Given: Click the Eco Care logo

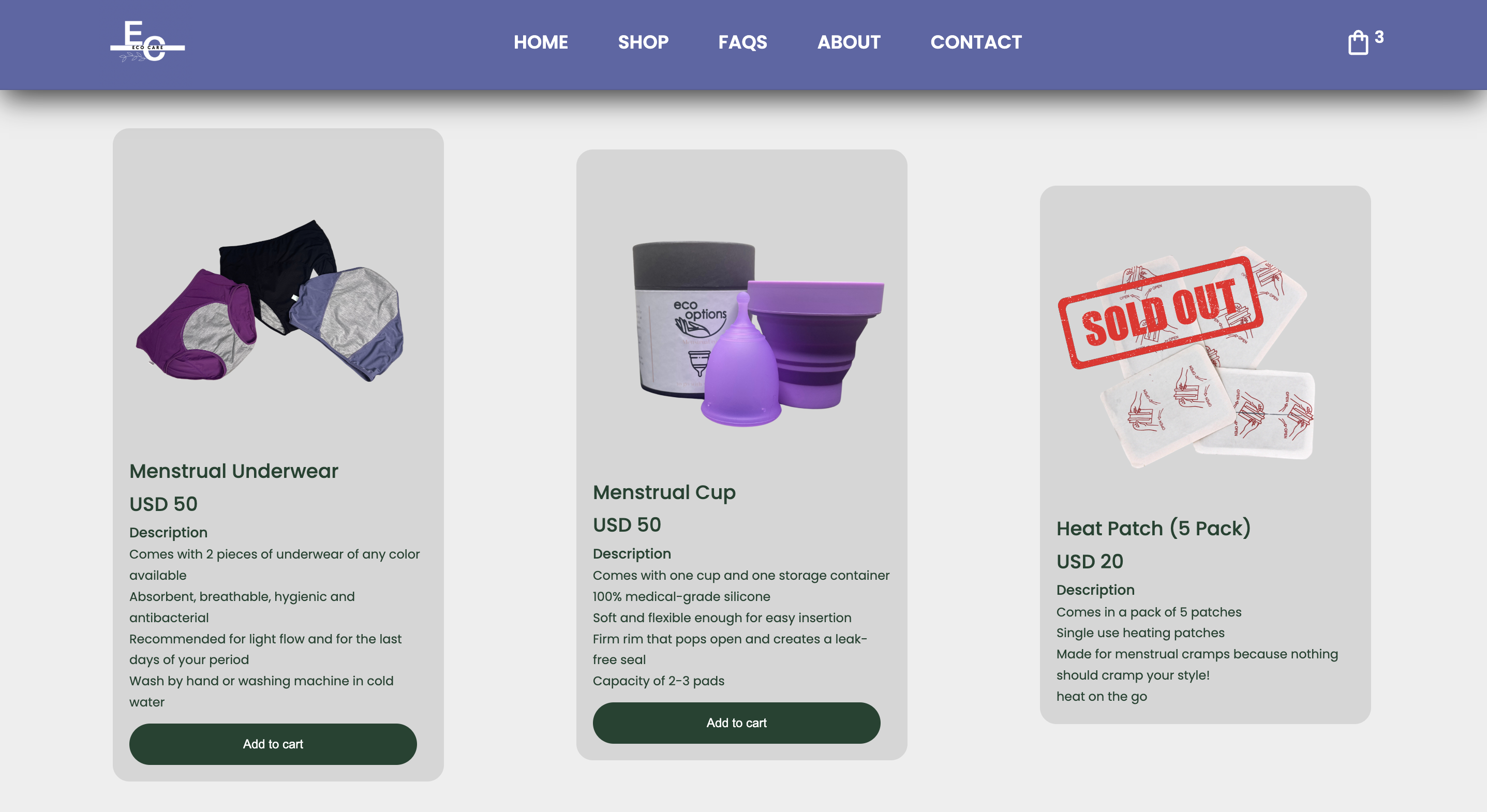Looking at the screenshot, I should [x=147, y=41].
